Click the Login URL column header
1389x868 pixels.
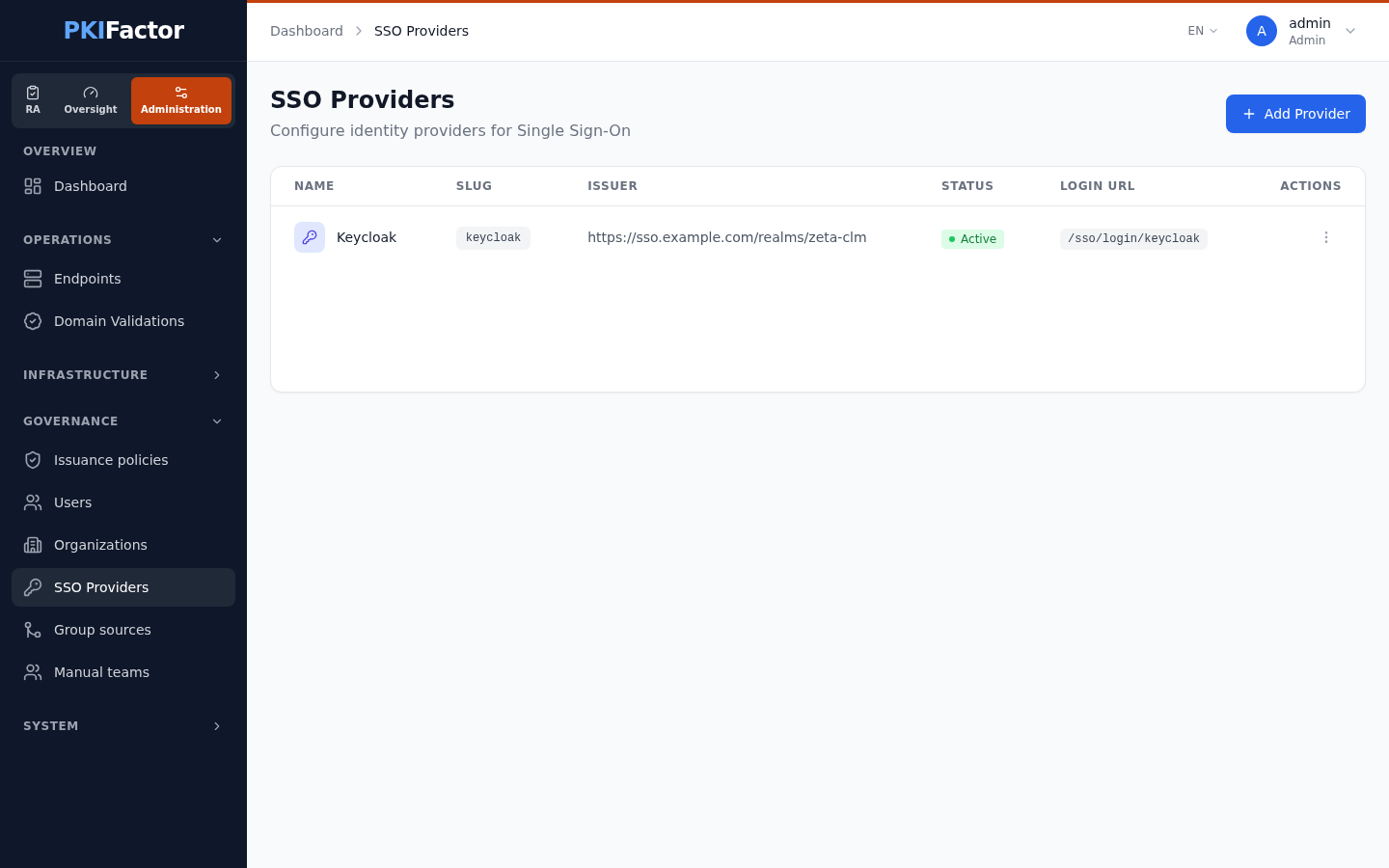(x=1098, y=186)
